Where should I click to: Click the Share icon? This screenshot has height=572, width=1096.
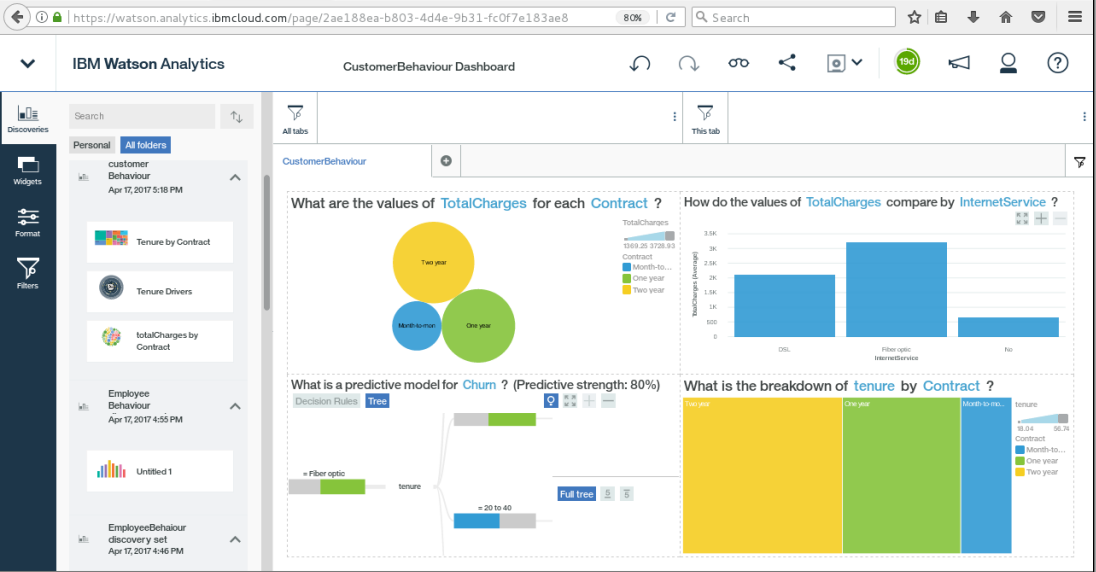(787, 63)
